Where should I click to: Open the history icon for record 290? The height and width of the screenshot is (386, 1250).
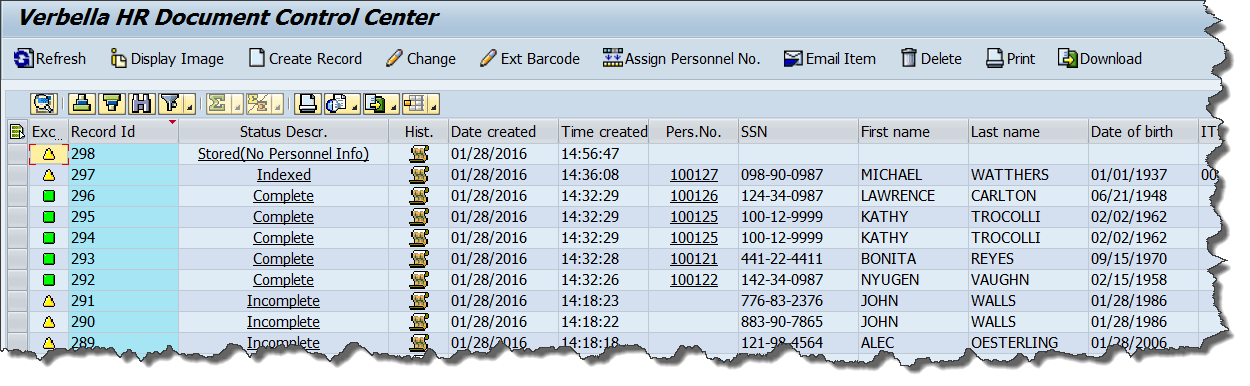click(419, 322)
